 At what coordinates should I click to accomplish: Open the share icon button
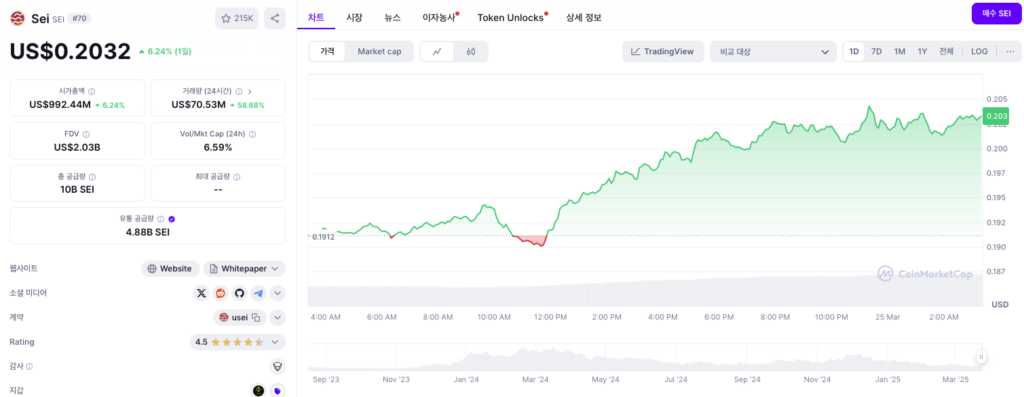275,18
